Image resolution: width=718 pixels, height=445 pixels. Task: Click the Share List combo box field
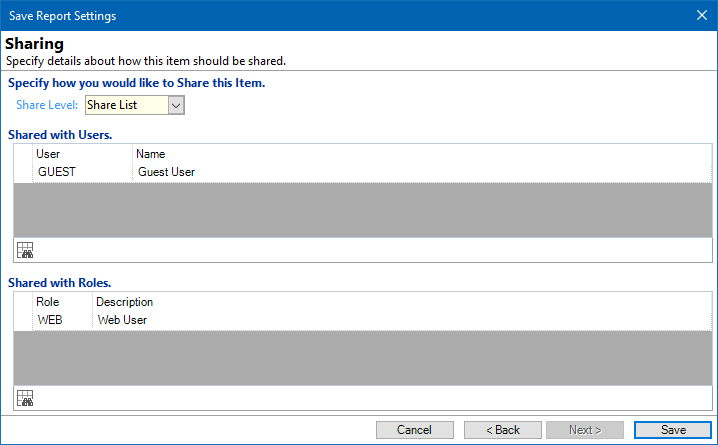135,105
